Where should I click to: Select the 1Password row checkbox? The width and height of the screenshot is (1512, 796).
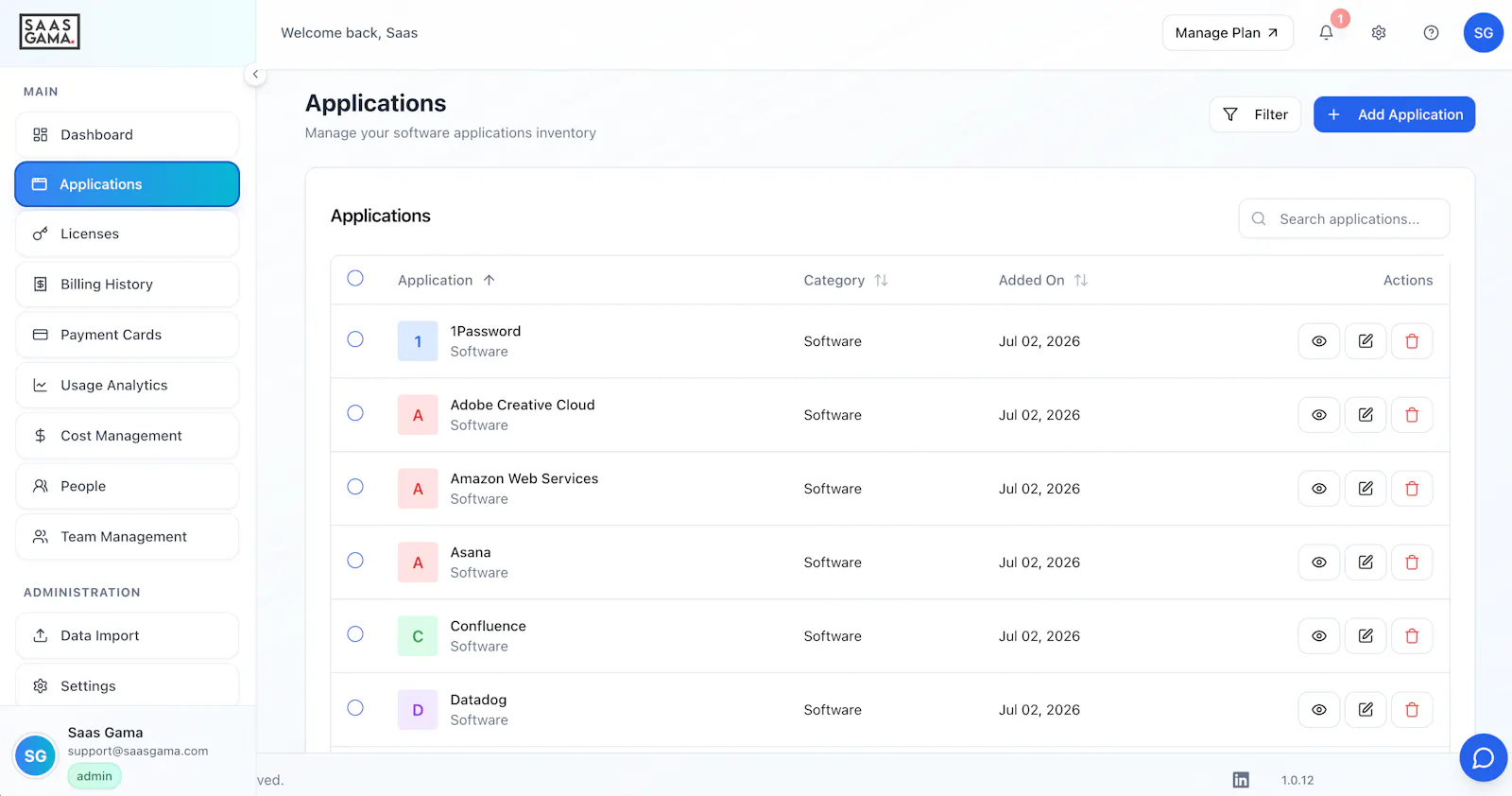coord(355,339)
